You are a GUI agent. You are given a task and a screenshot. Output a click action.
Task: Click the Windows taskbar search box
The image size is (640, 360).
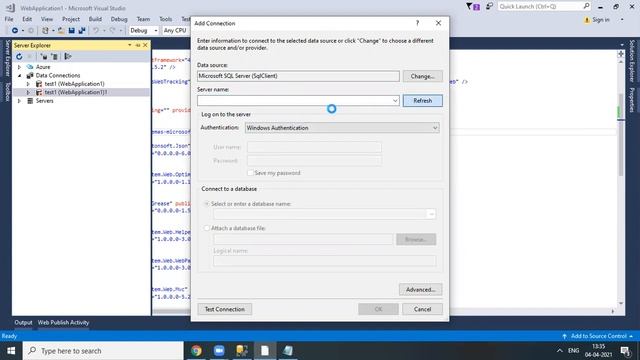click(103, 351)
